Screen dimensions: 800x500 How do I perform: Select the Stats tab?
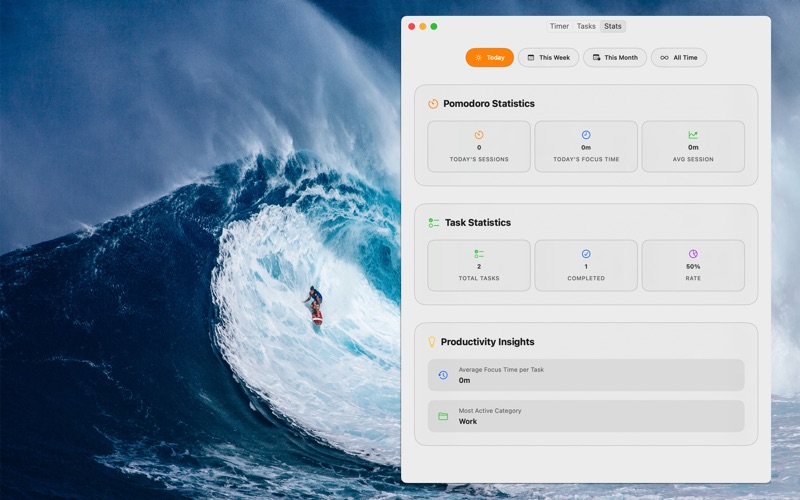(613, 26)
